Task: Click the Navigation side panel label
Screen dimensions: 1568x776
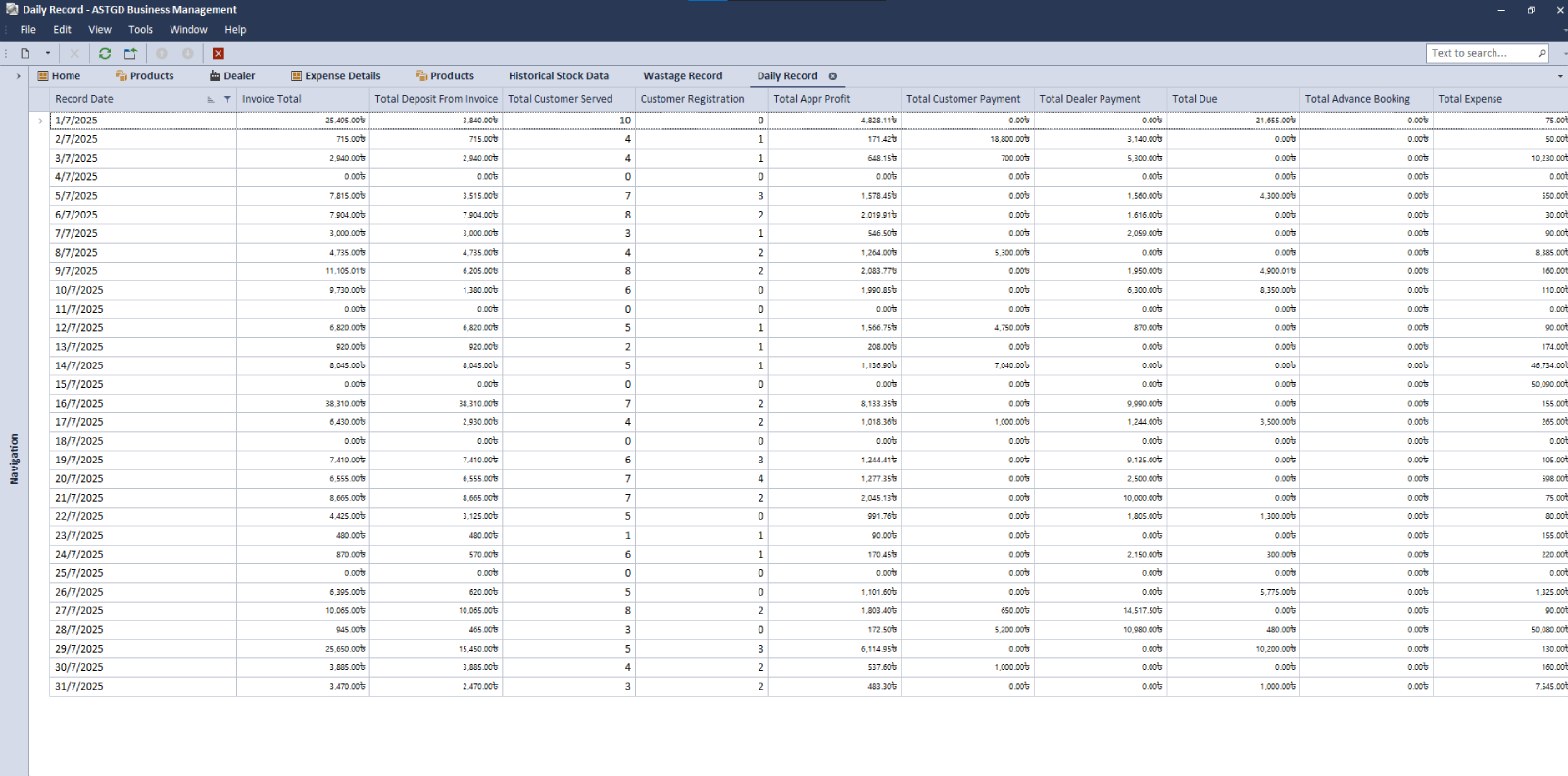Action: (x=14, y=459)
